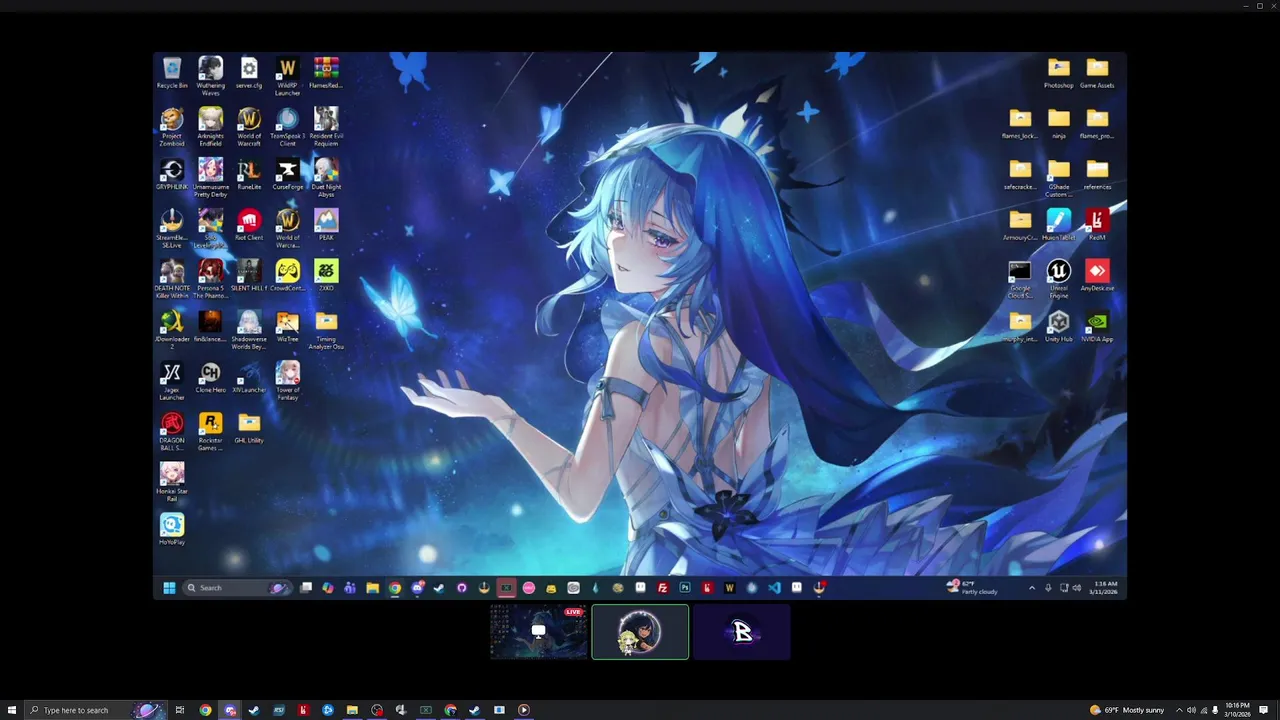This screenshot has width=1280, height=720.
Task: Select the highlighted avatar participant thumbnail
Action: pyautogui.click(x=640, y=632)
